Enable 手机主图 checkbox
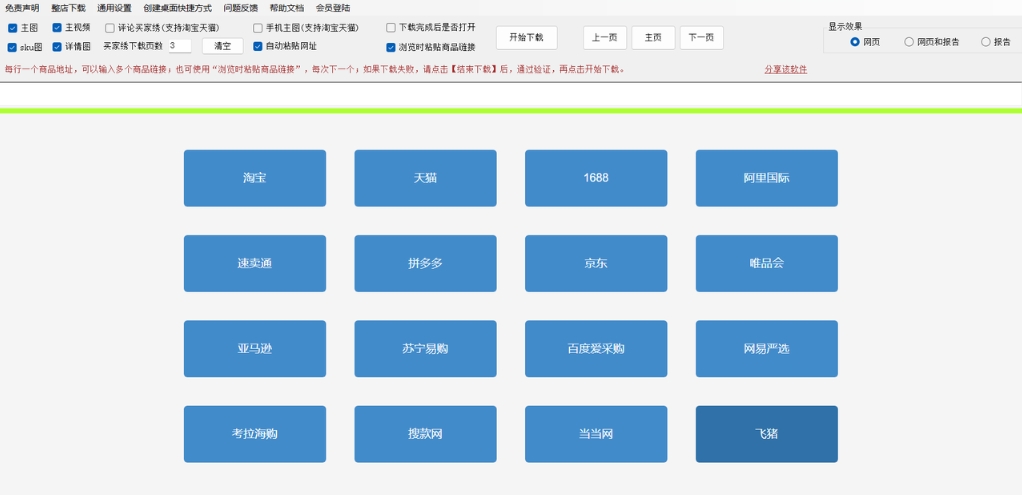1022x495 pixels. [257, 28]
